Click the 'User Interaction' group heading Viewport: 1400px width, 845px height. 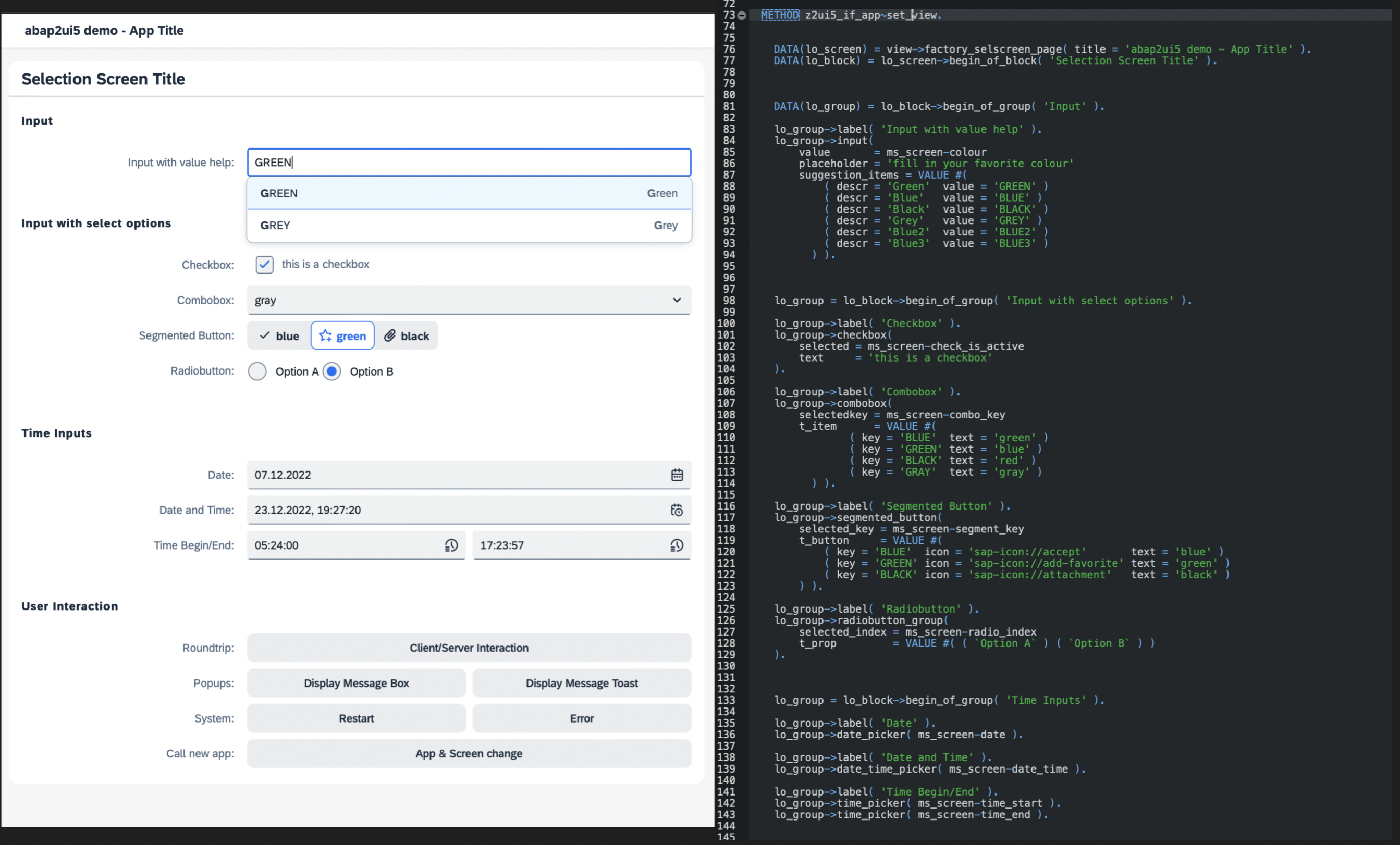click(70, 606)
